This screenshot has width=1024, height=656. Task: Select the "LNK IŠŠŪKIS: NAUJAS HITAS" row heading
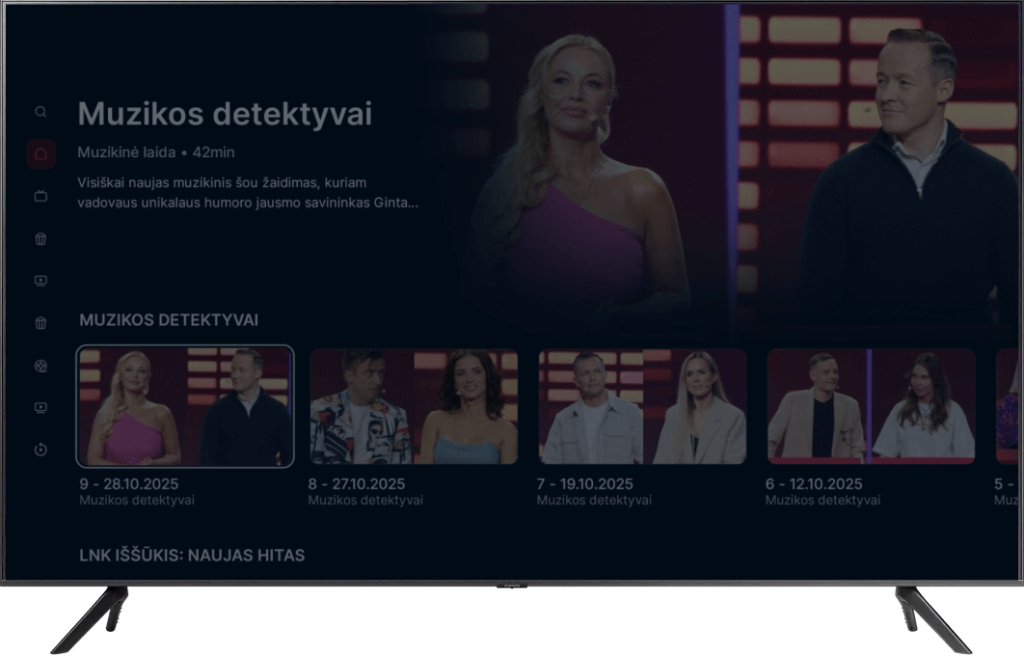191,554
